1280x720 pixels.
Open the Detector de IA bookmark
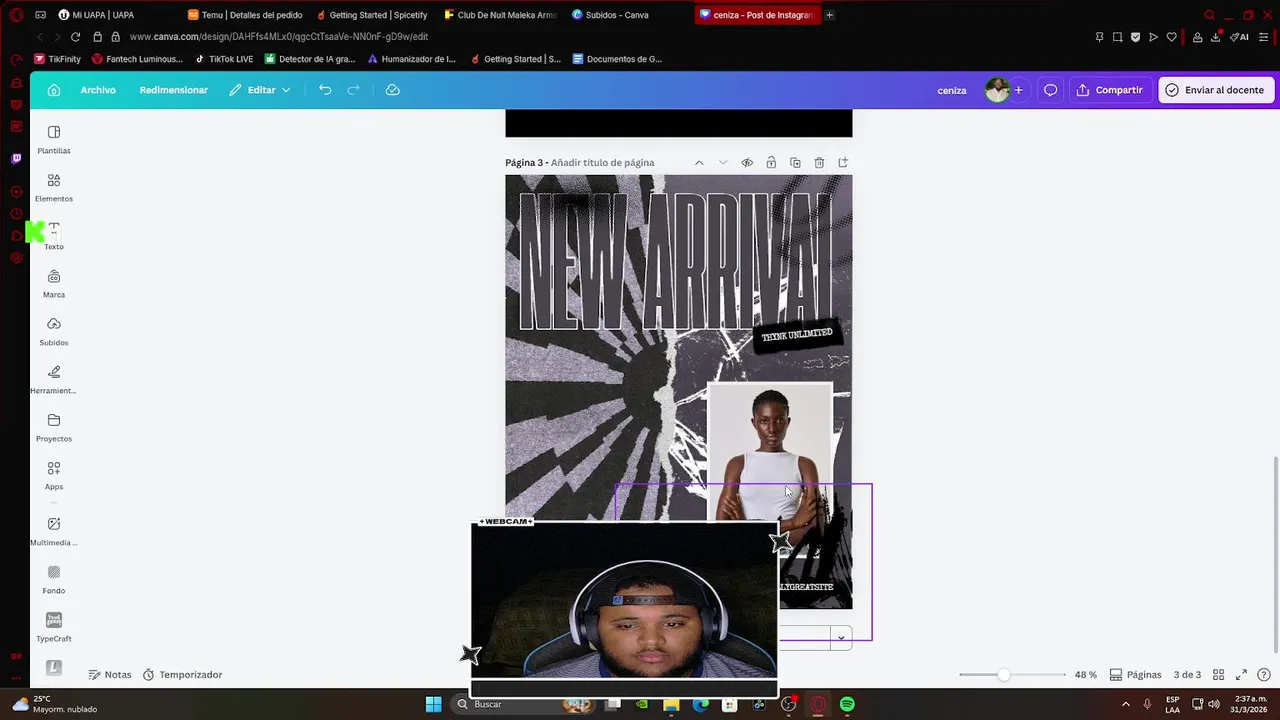(x=310, y=59)
